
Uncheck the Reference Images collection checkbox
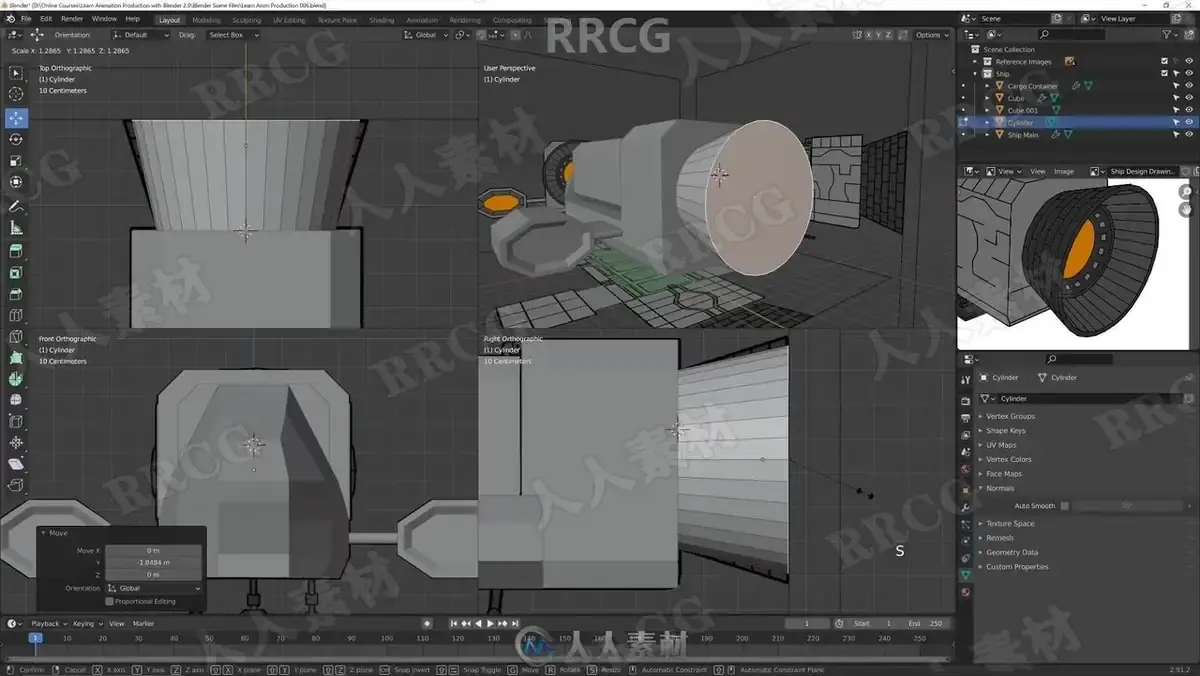click(x=1165, y=62)
